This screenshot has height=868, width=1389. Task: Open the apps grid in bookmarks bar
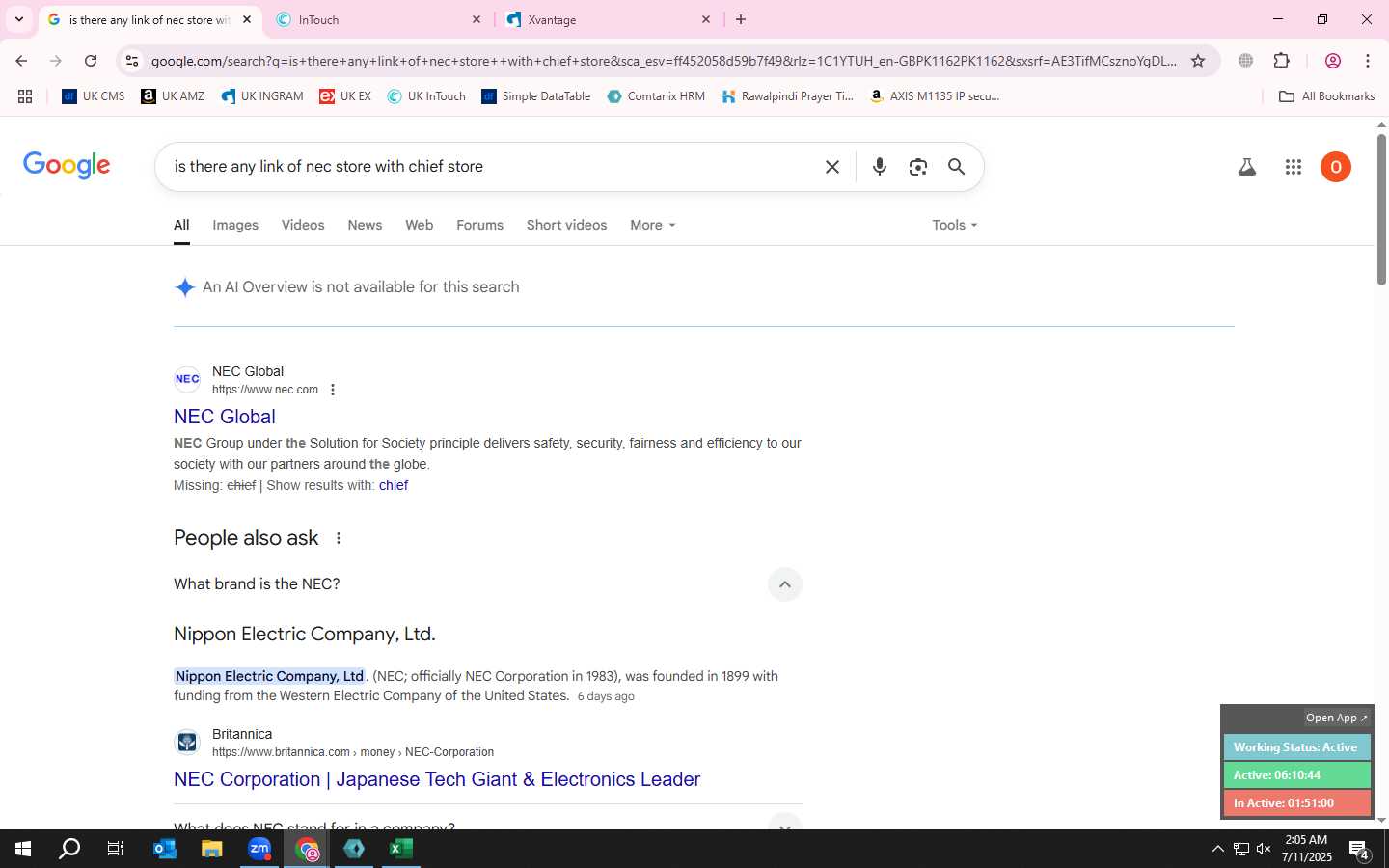coord(25,96)
